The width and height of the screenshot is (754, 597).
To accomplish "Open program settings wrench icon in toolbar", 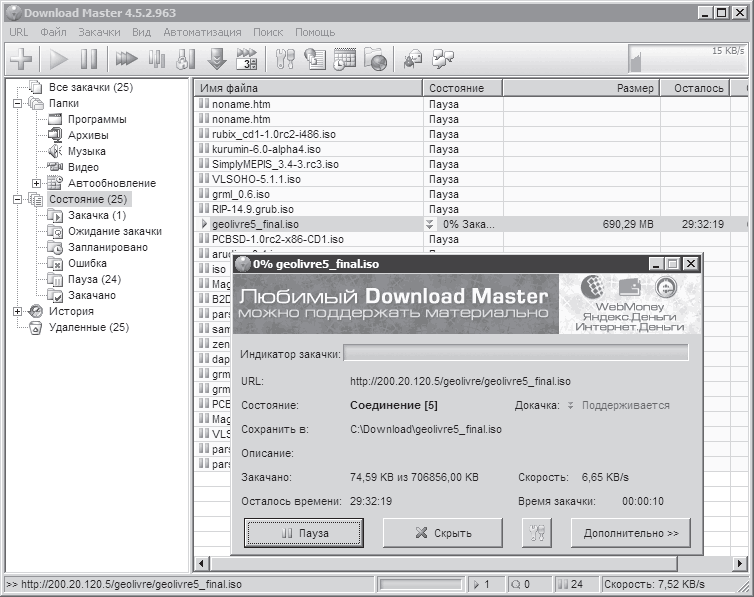I will (285, 59).
